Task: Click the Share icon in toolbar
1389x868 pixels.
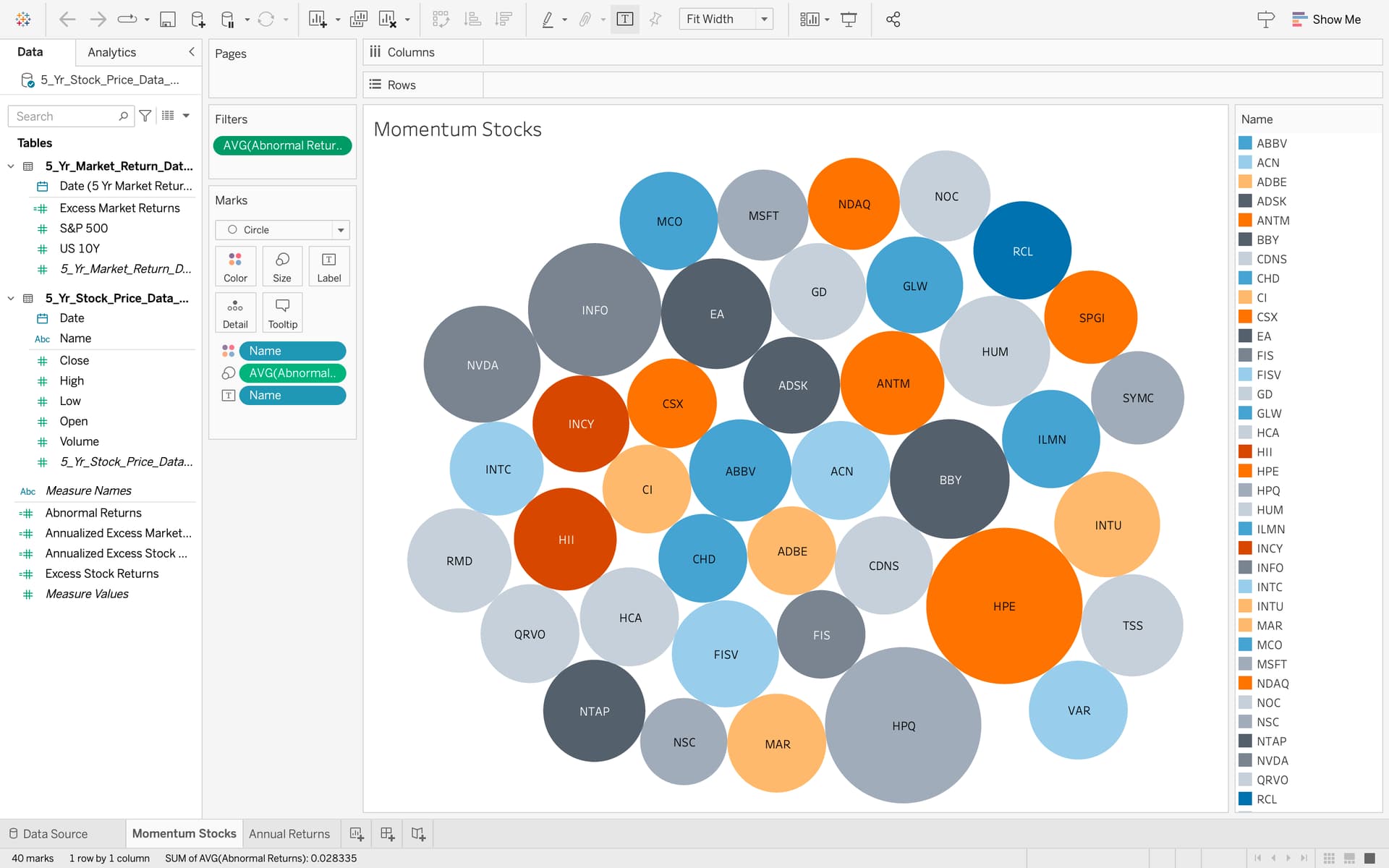Action: (x=893, y=20)
